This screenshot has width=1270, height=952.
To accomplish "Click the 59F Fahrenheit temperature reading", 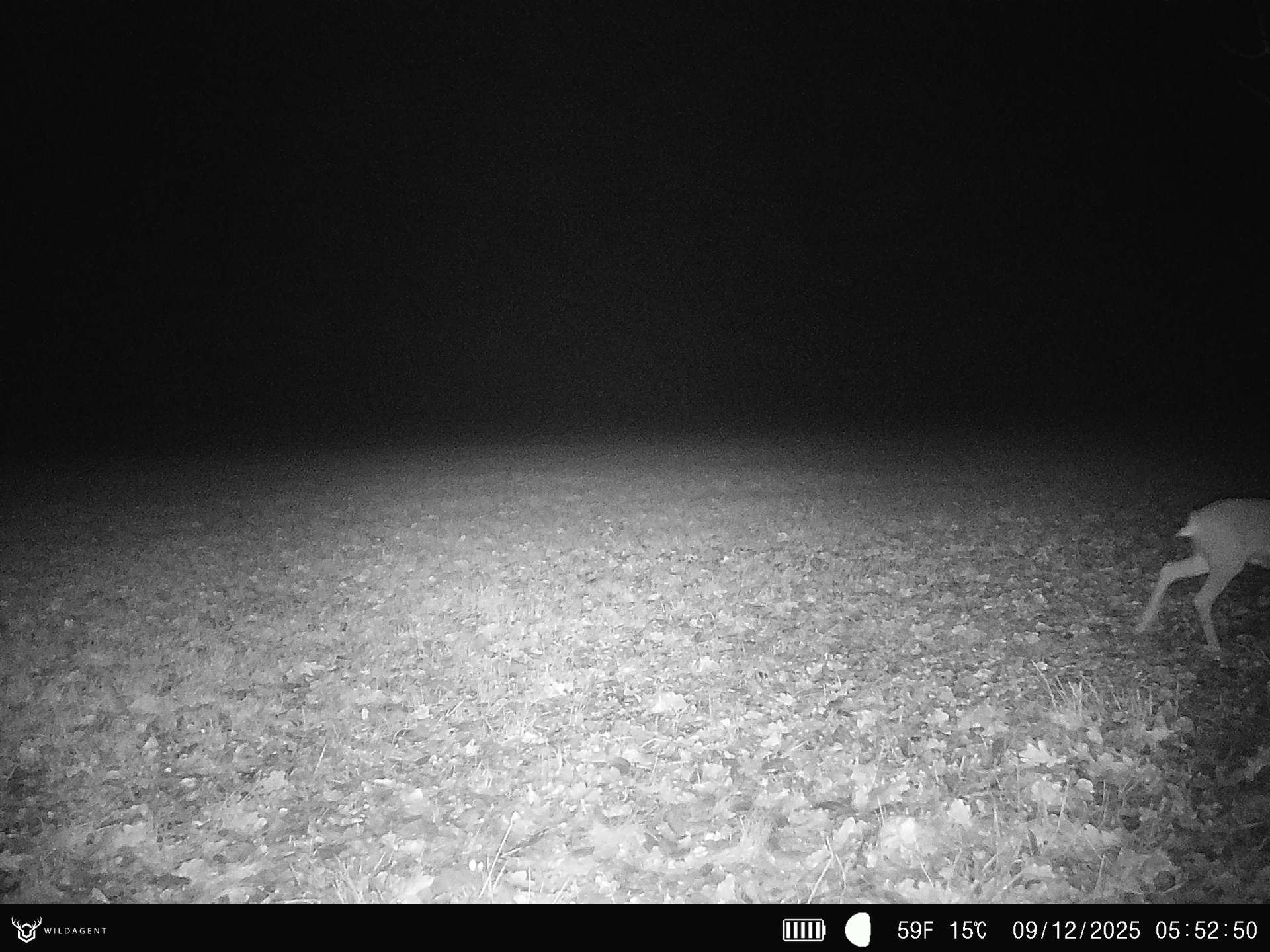I will 915,930.
